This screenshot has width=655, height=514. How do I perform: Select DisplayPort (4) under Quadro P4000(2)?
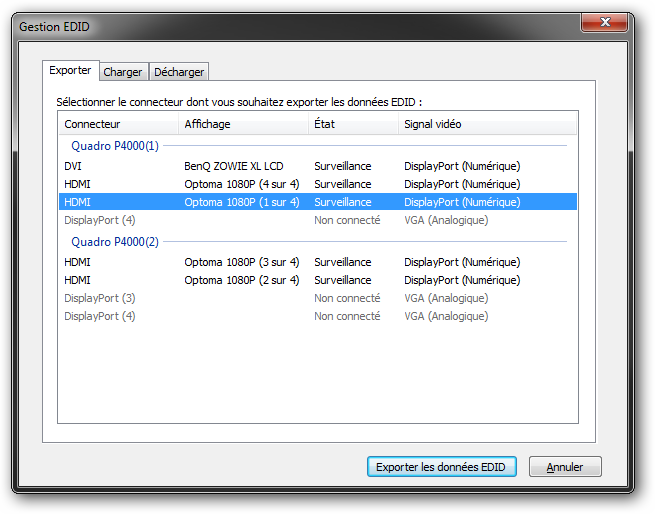pos(100,316)
